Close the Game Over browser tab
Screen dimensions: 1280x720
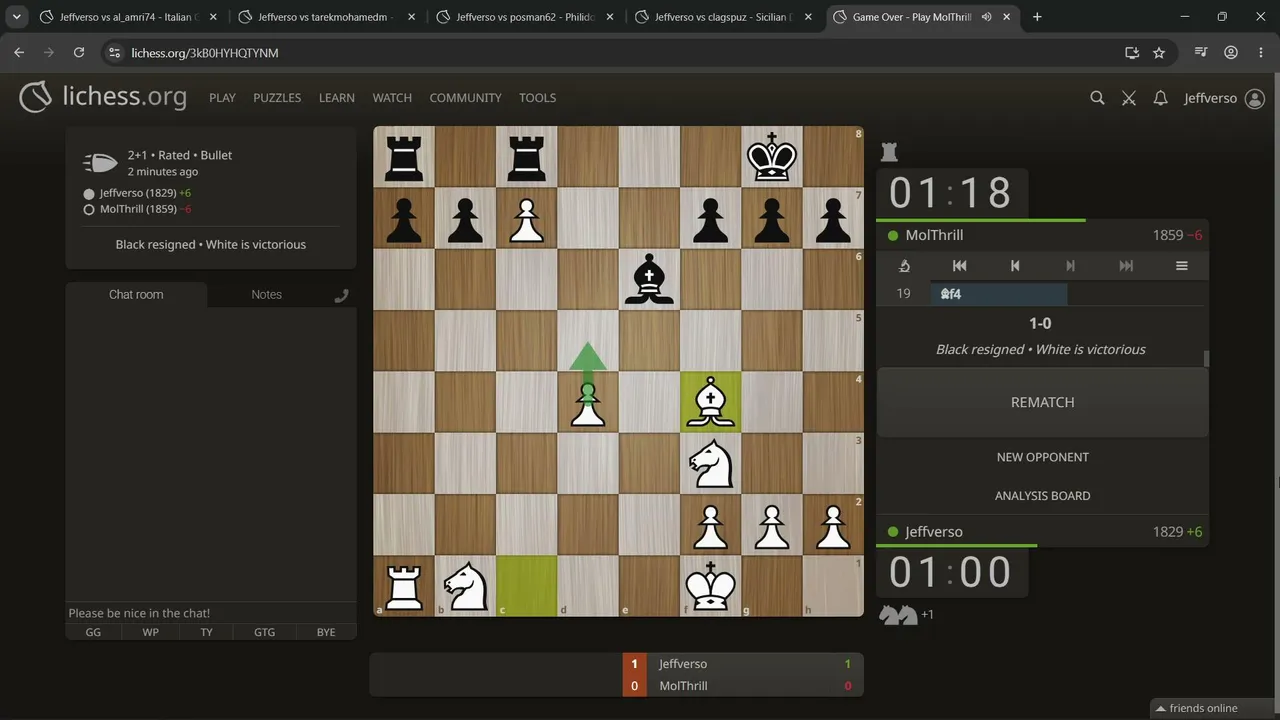1007,17
